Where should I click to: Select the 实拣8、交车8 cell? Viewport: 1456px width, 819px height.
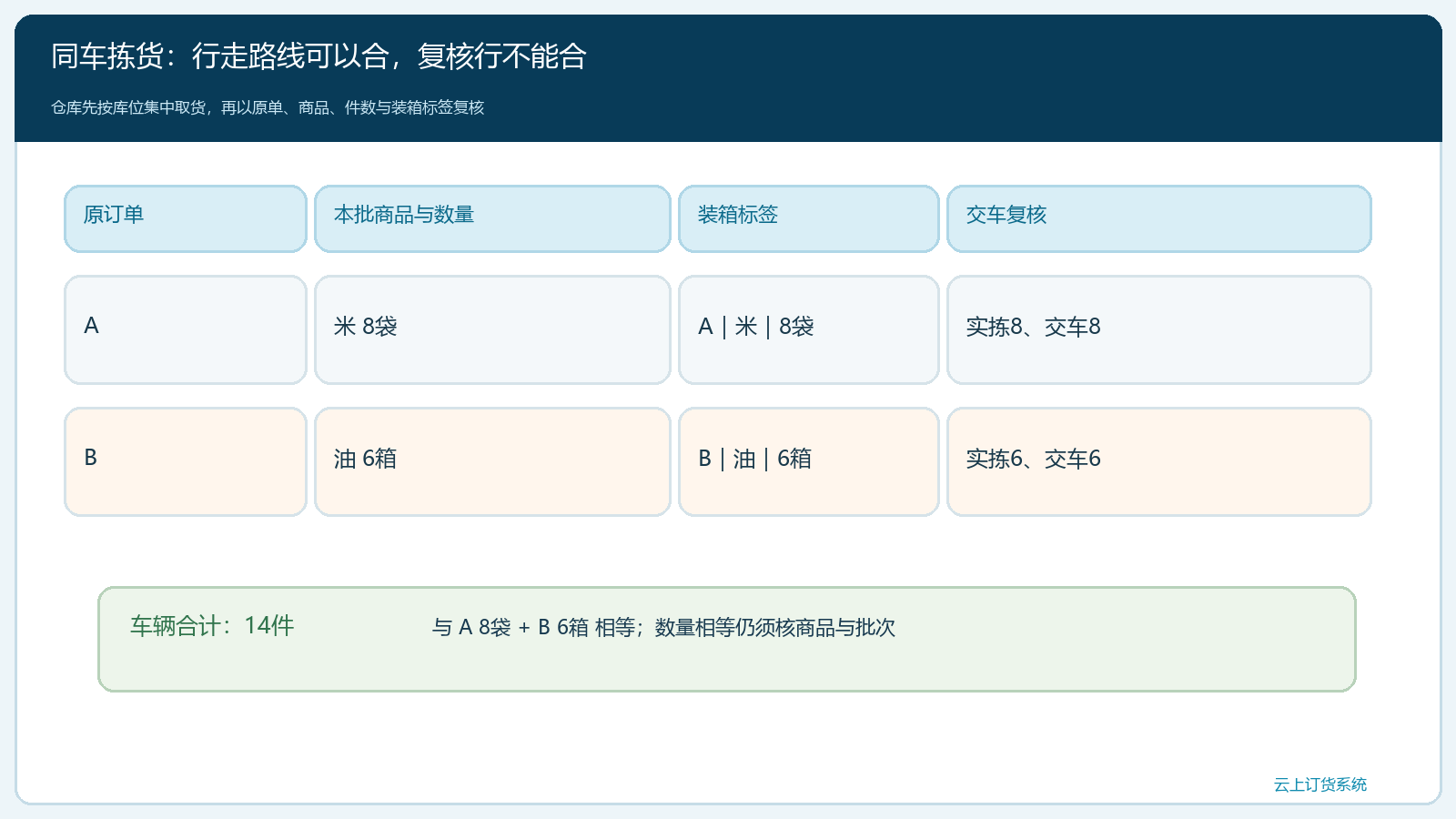[1159, 329]
